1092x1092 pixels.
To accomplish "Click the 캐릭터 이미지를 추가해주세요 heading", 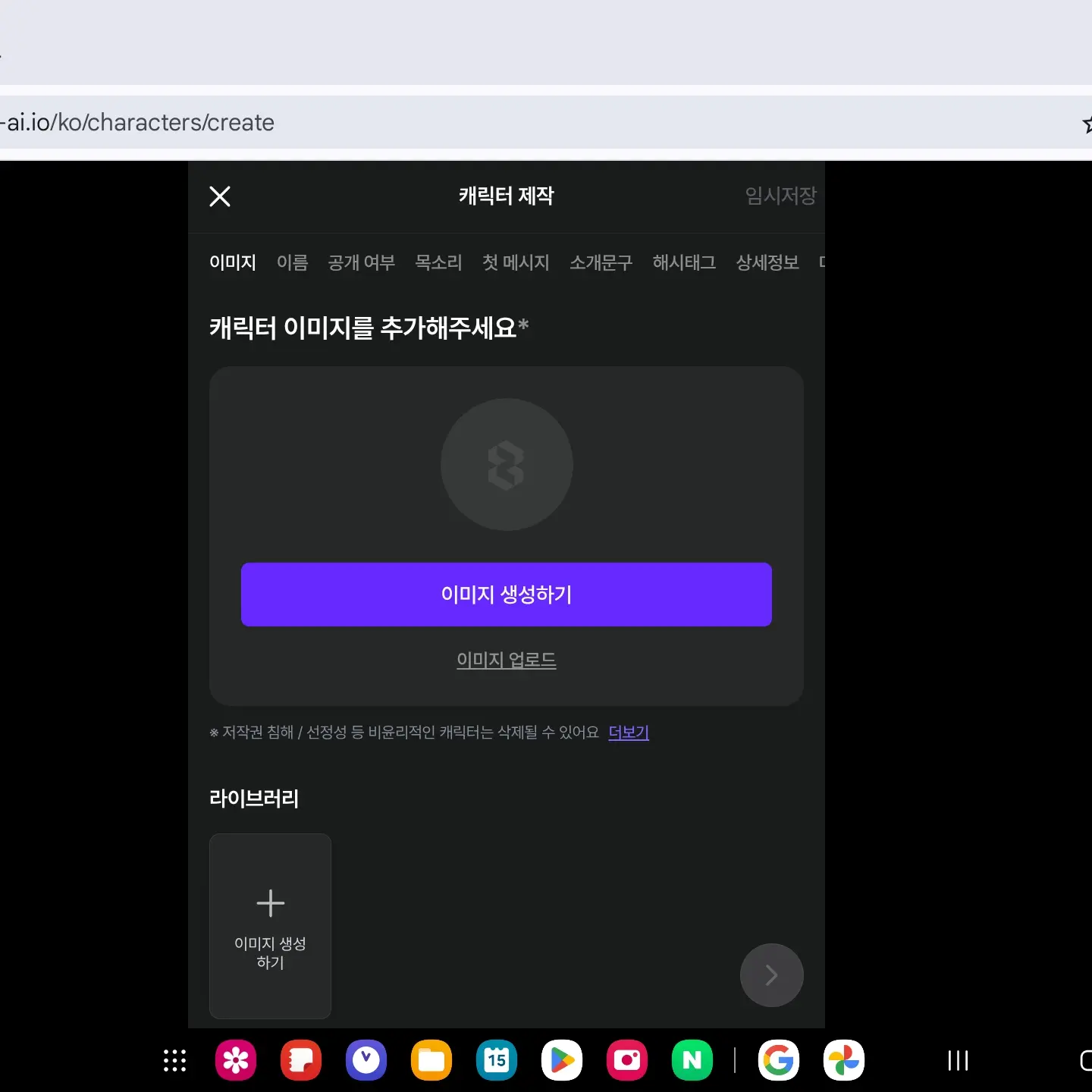I will point(369,328).
